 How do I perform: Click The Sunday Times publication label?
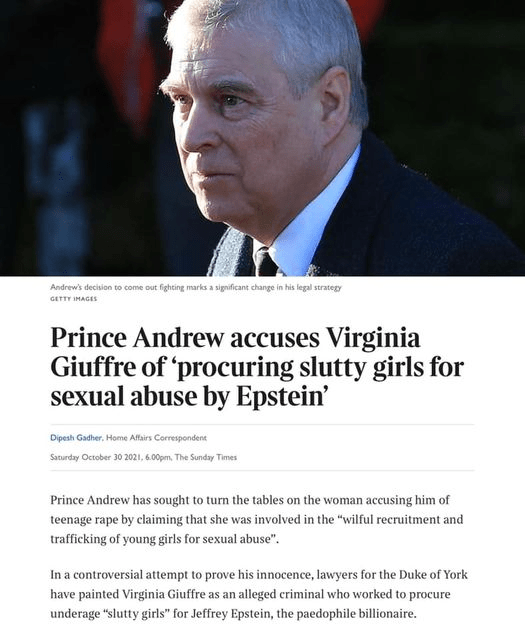click(206, 457)
